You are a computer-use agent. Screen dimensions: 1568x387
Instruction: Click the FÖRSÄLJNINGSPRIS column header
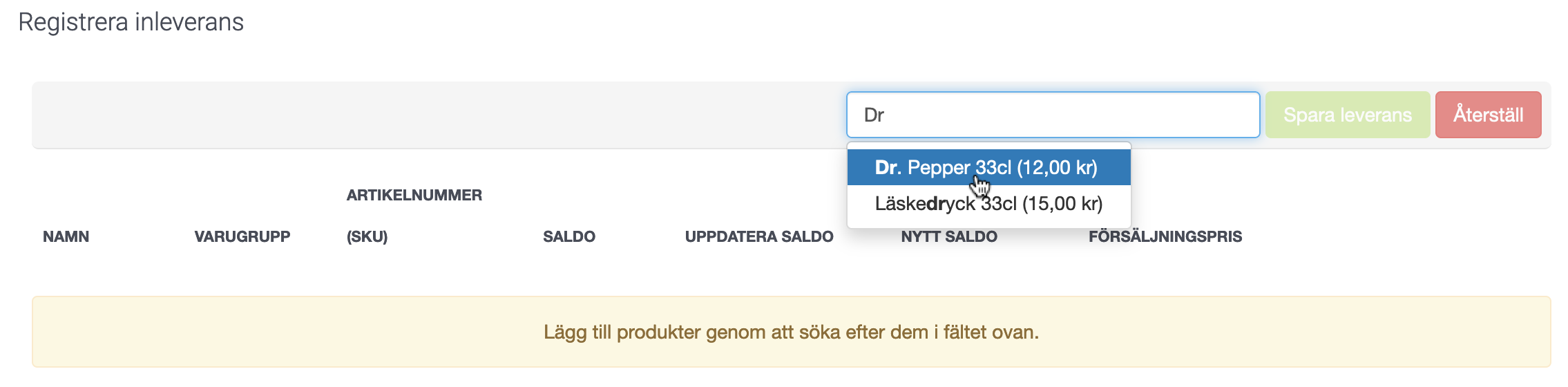(1165, 236)
